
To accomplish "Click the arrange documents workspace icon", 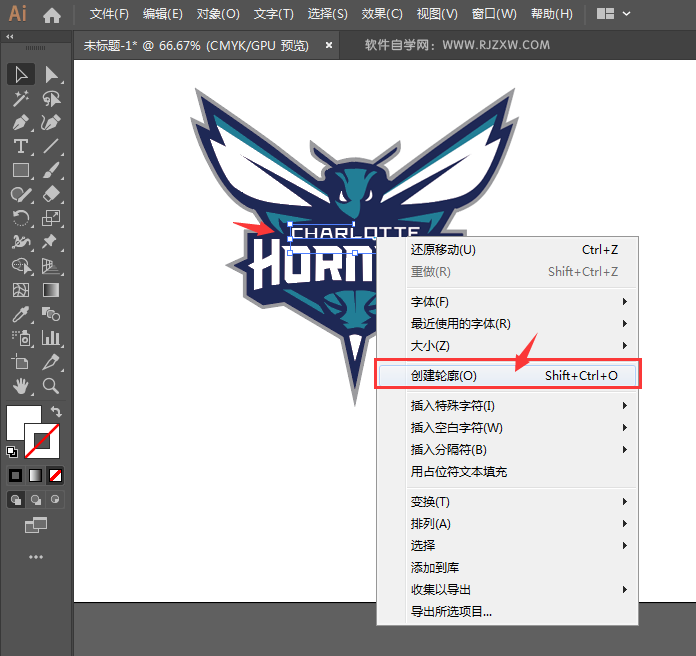I will tap(605, 14).
